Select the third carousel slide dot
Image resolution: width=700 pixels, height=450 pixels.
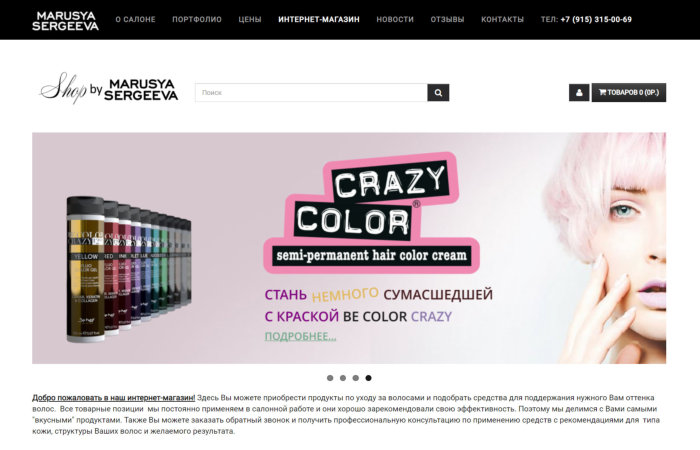click(355, 378)
